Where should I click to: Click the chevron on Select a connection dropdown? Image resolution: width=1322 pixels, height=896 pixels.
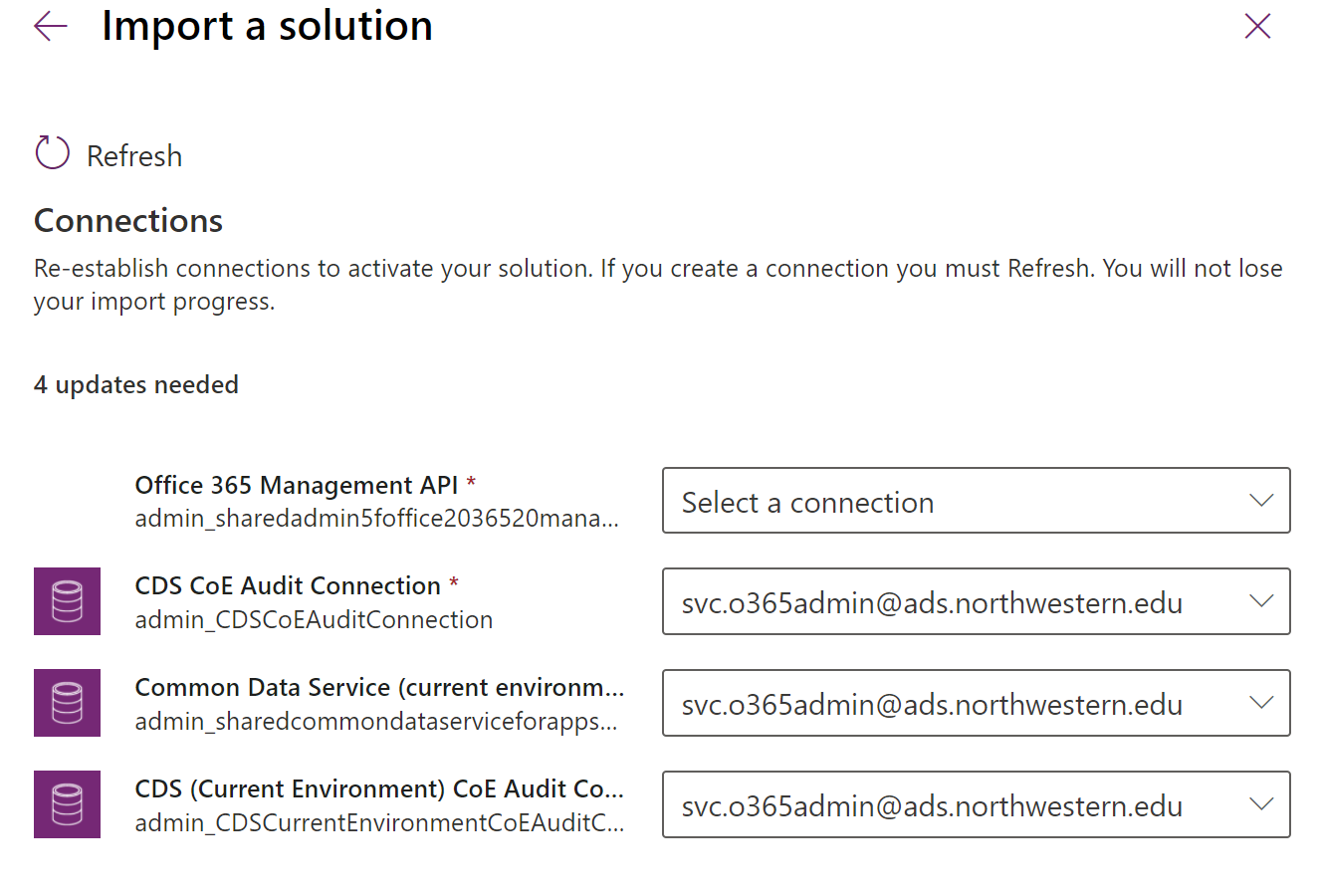click(1261, 501)
